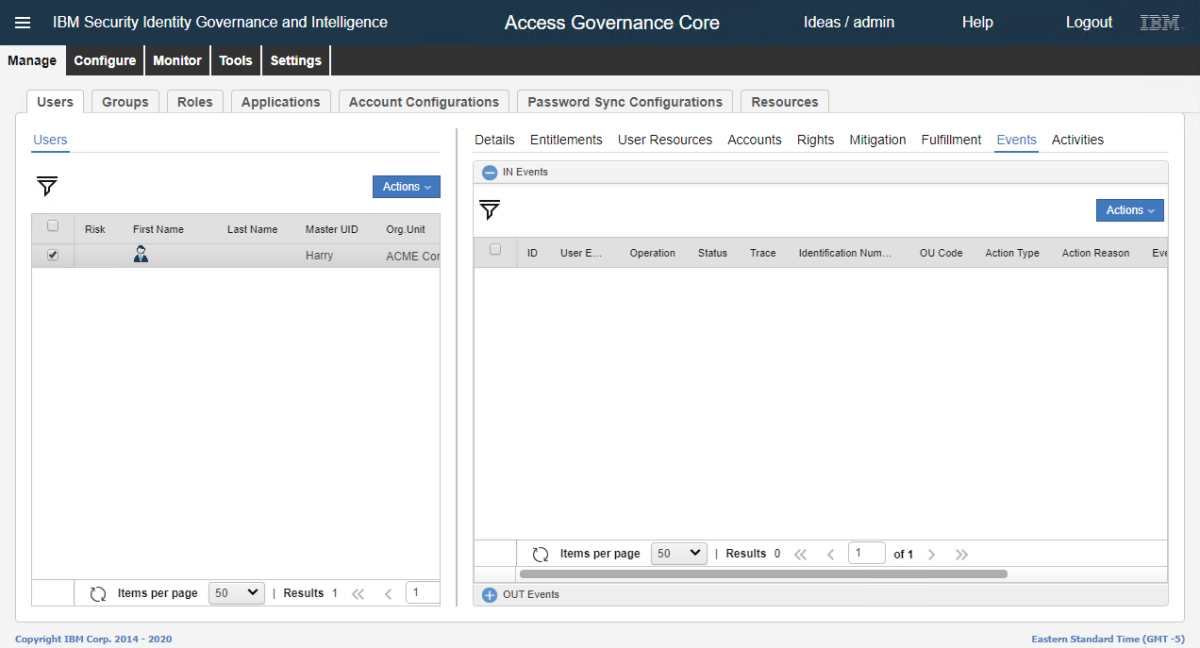This screenshot has width=1200, height=648.
Task: Open the Configure menu tab
Action: pos(105,61)
